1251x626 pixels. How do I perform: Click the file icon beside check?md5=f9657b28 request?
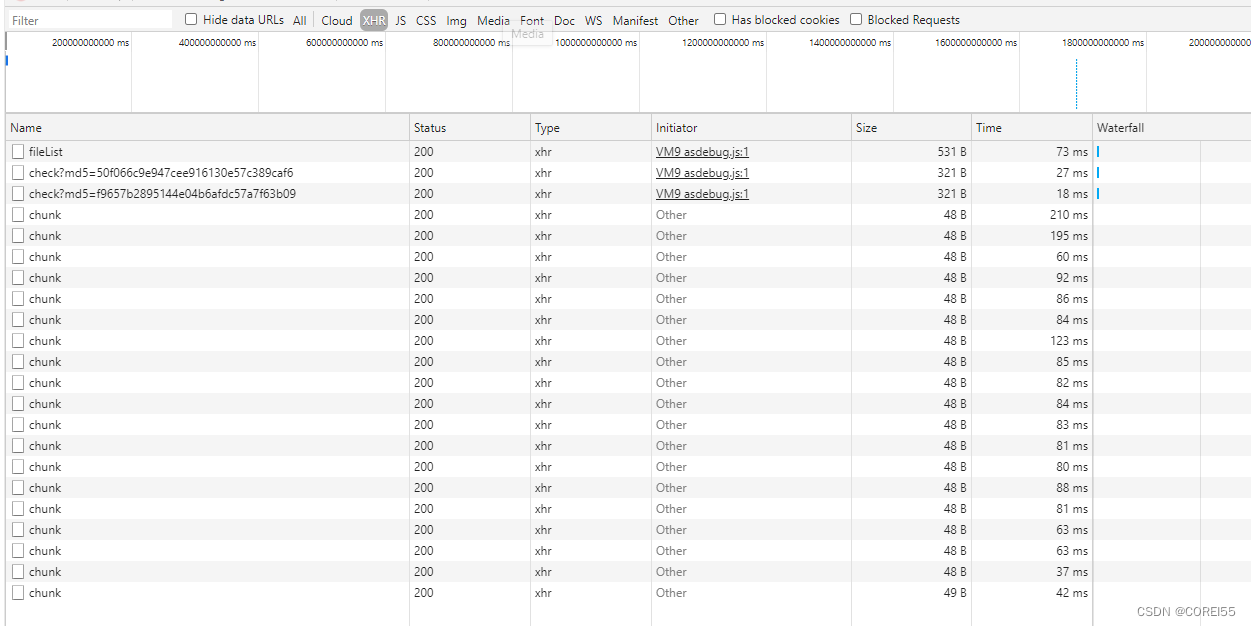(x=18, y=194)
